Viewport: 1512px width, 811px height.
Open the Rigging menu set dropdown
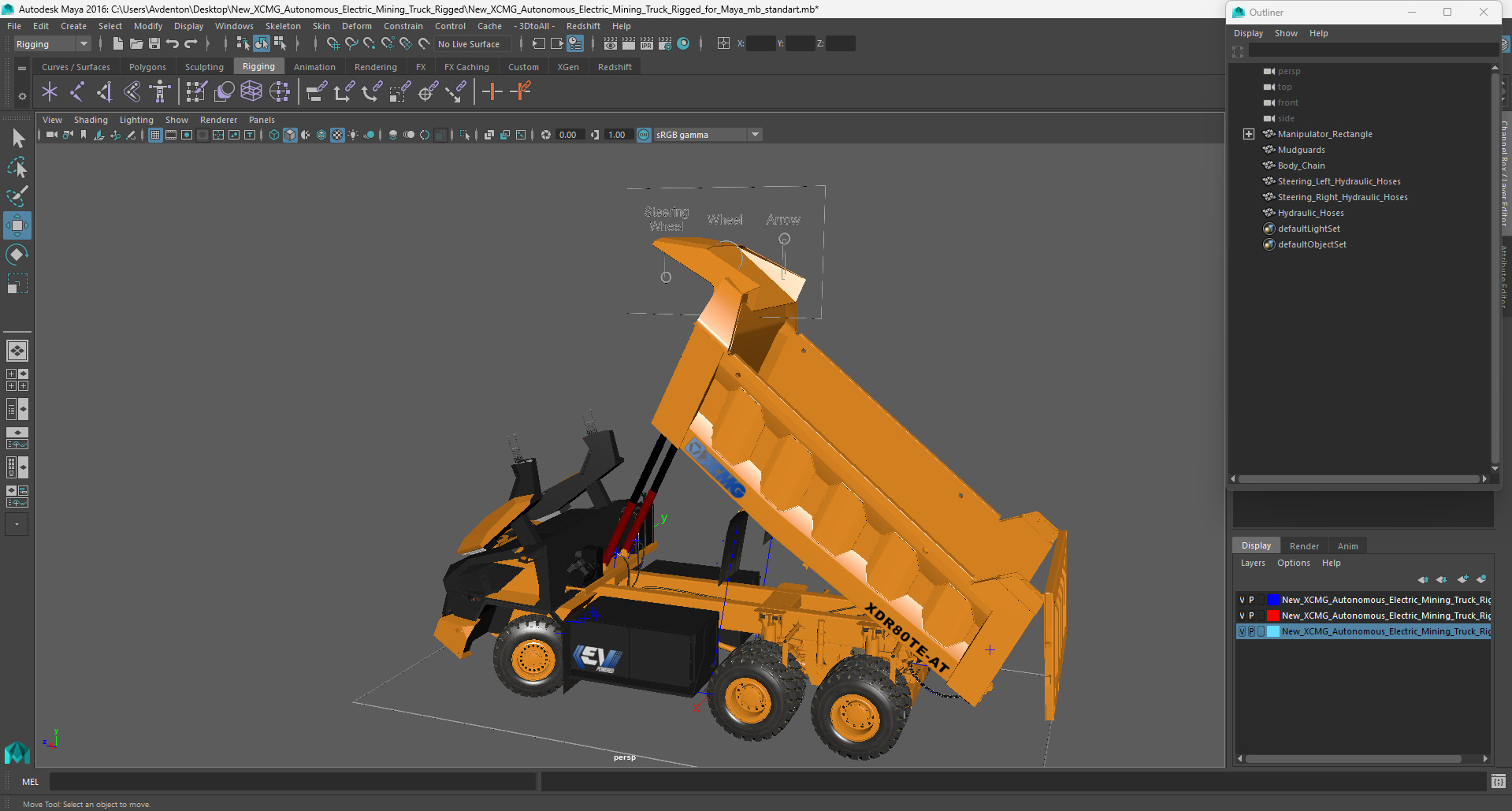point(52,44)
